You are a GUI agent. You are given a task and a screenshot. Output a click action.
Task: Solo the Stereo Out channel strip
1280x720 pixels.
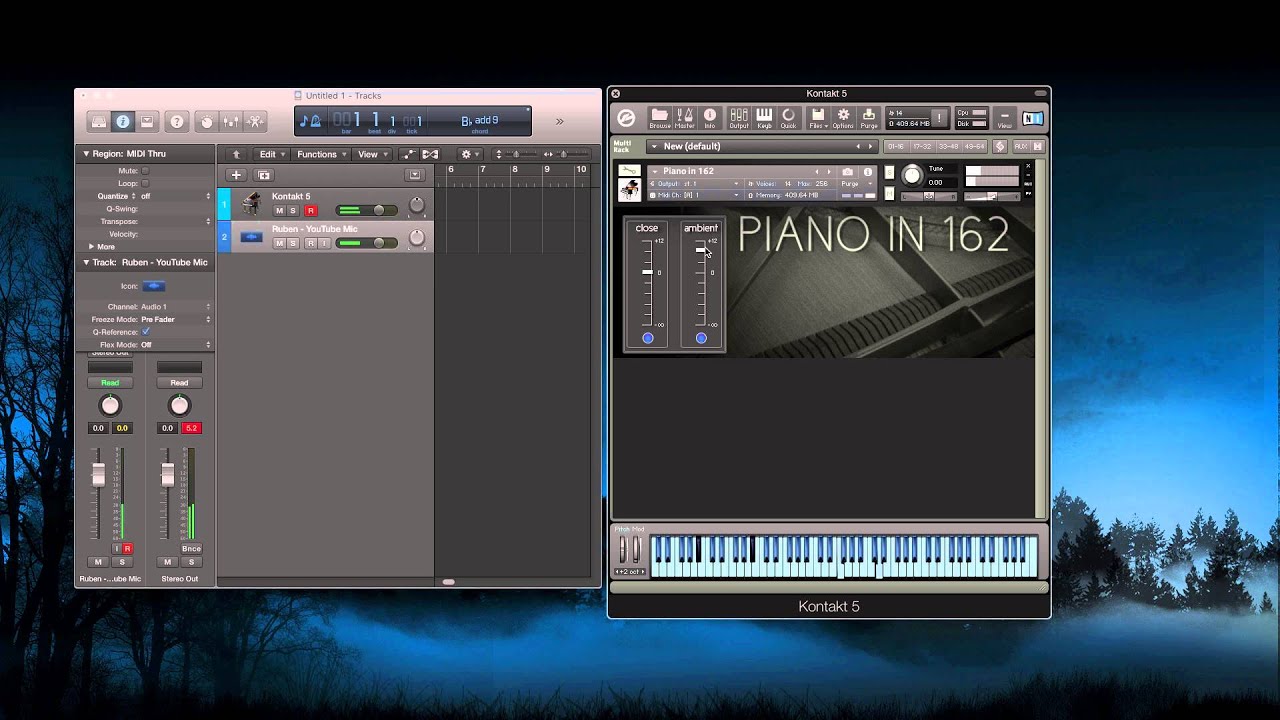pyautogui.click(x=191, y=562)
